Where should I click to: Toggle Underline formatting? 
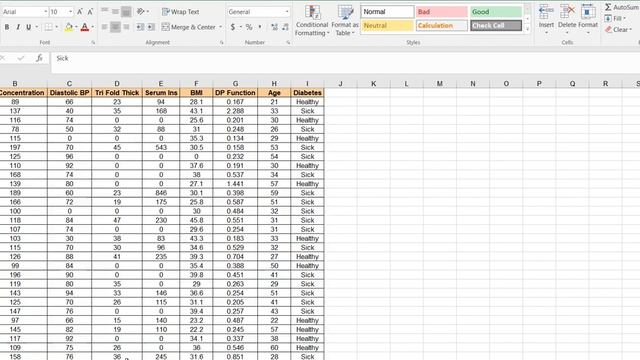[28, 27]
